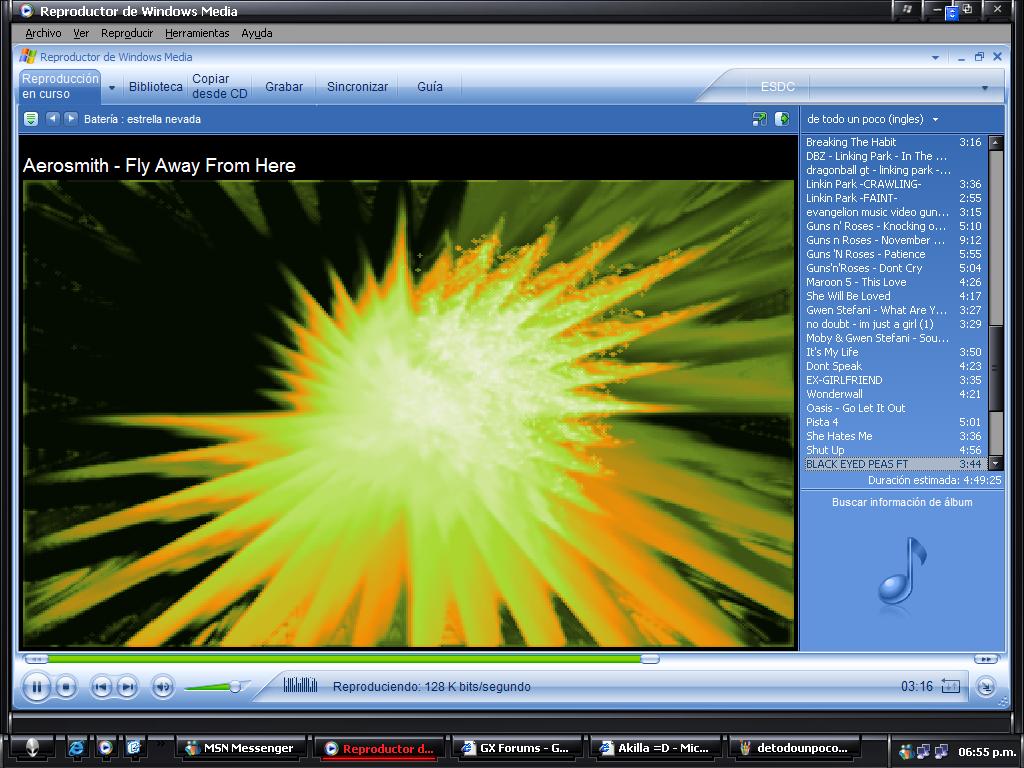This screenshot has width=1024, height=768.
Task: Select 'She Hates Me' track
Action: 893,436
